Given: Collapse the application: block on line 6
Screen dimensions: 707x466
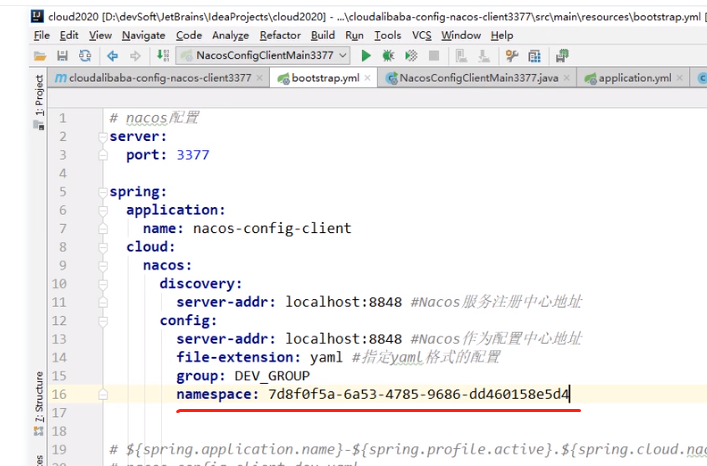Looking at the screenshot, I should point(103,210).
